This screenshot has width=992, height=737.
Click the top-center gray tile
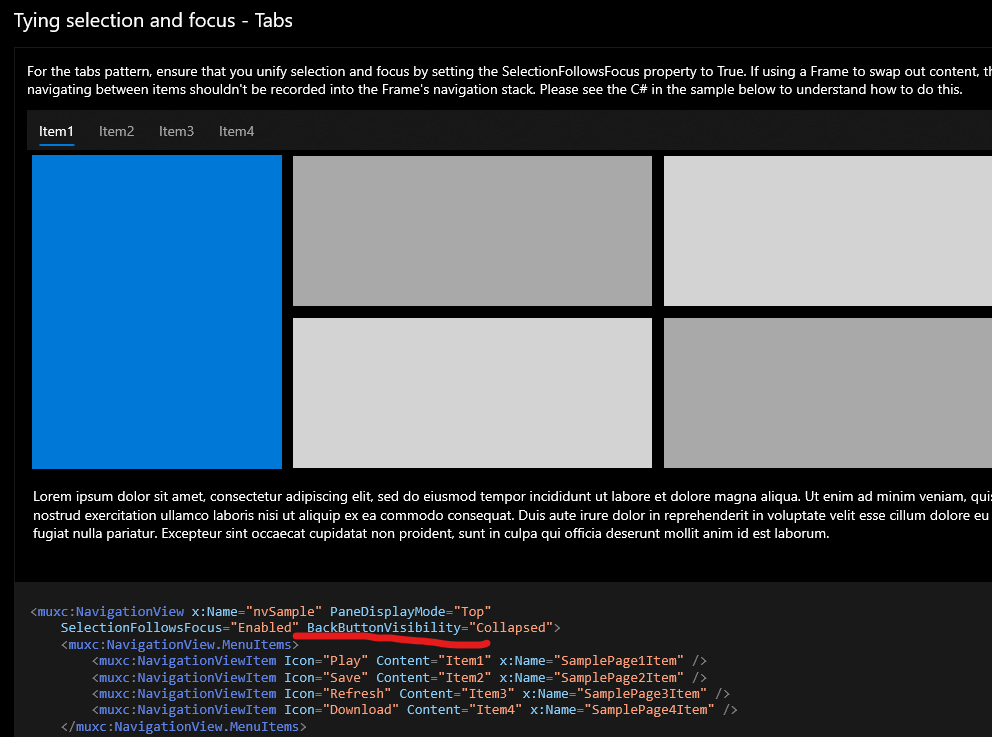tap(471, 230)
